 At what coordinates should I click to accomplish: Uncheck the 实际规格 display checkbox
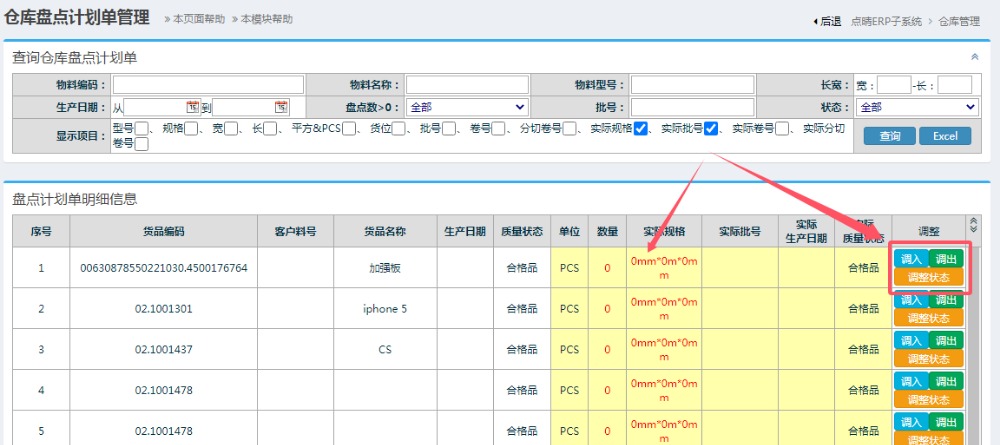point(641,128)
